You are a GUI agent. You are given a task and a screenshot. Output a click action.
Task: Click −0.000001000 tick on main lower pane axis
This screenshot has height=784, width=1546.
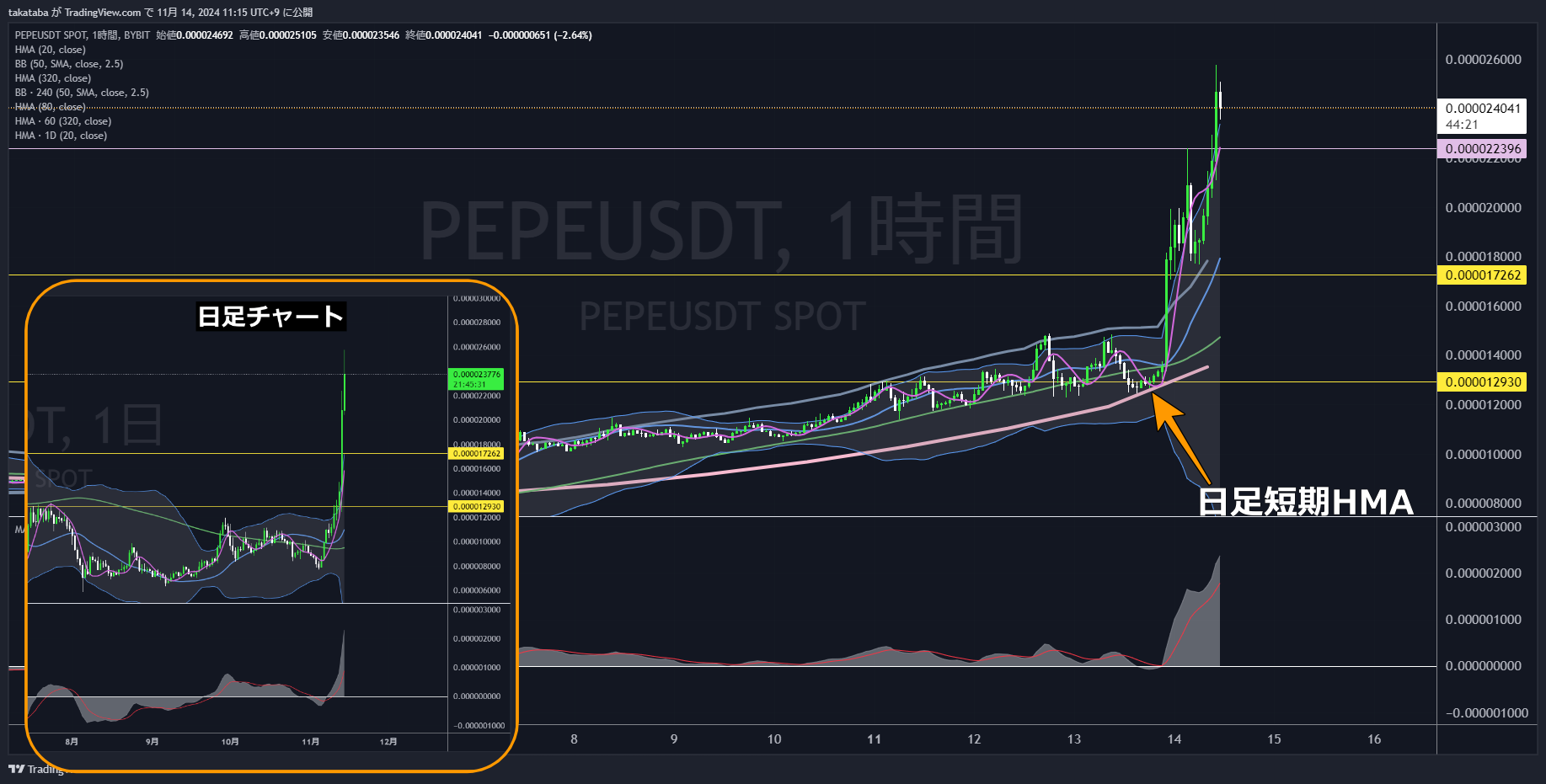[x=1486, y=713]
